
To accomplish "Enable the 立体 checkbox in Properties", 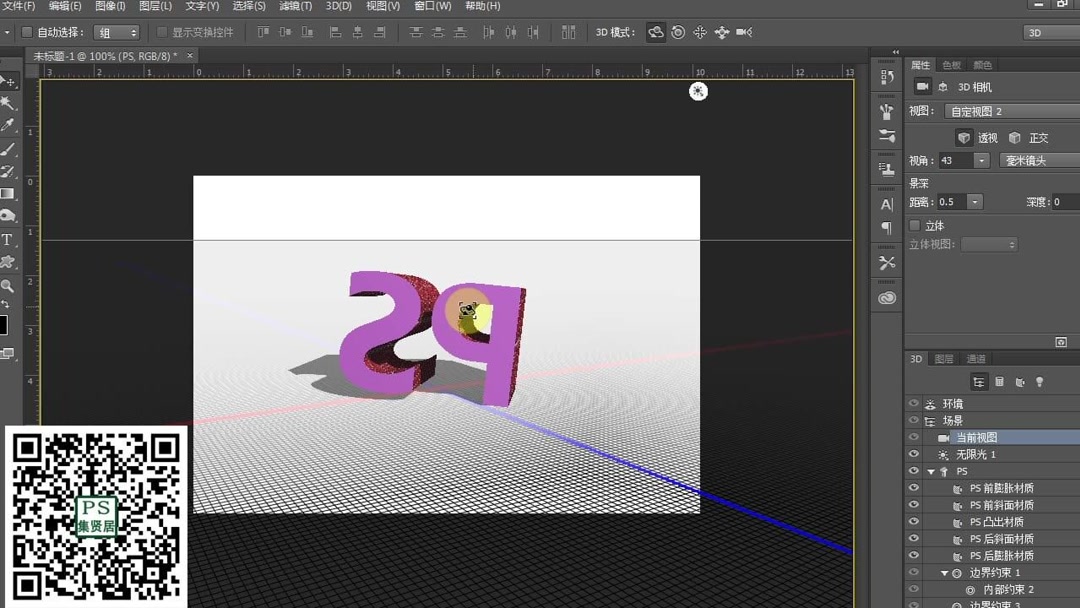I will 915,226.
